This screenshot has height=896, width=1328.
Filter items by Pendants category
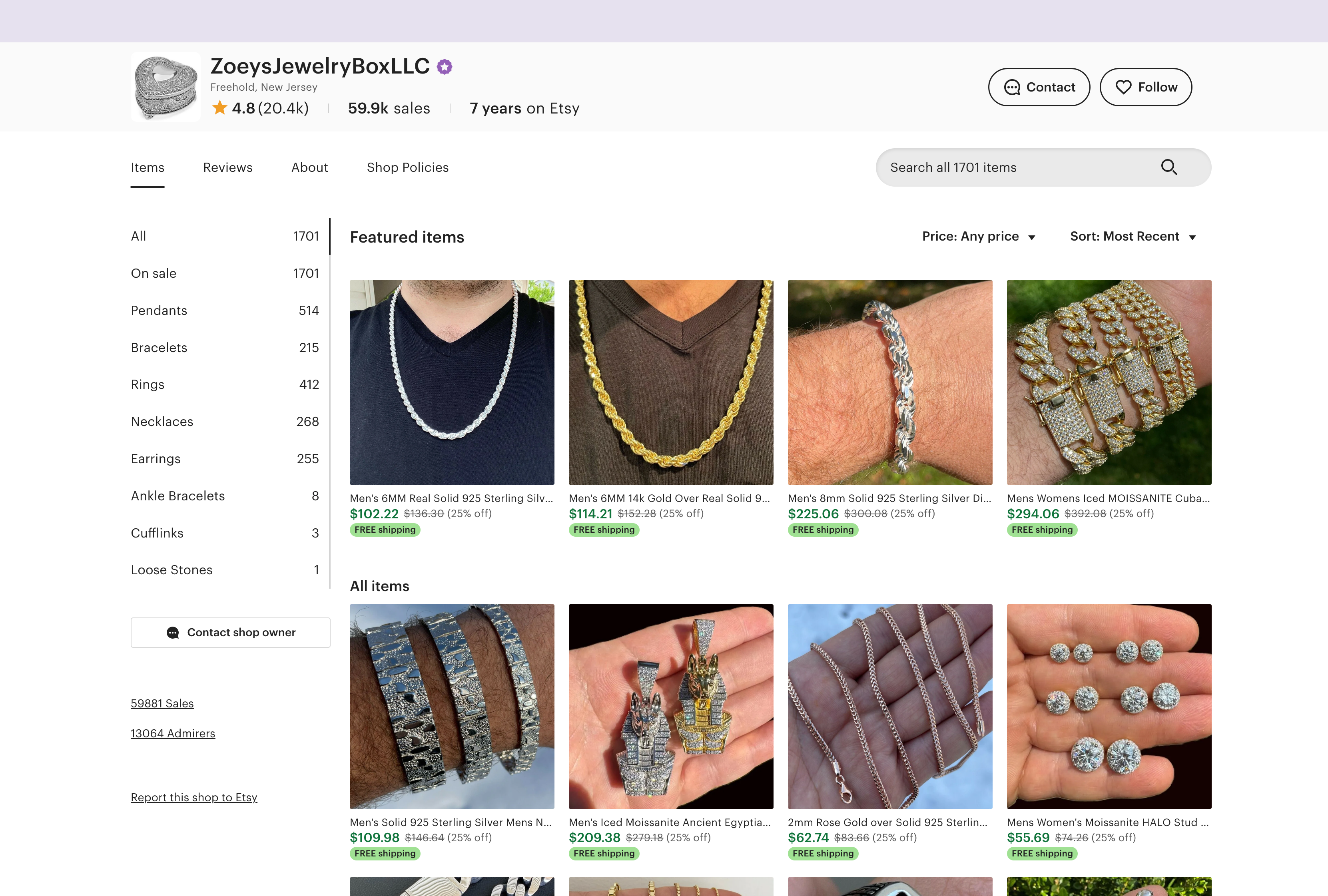pos(159,310)
